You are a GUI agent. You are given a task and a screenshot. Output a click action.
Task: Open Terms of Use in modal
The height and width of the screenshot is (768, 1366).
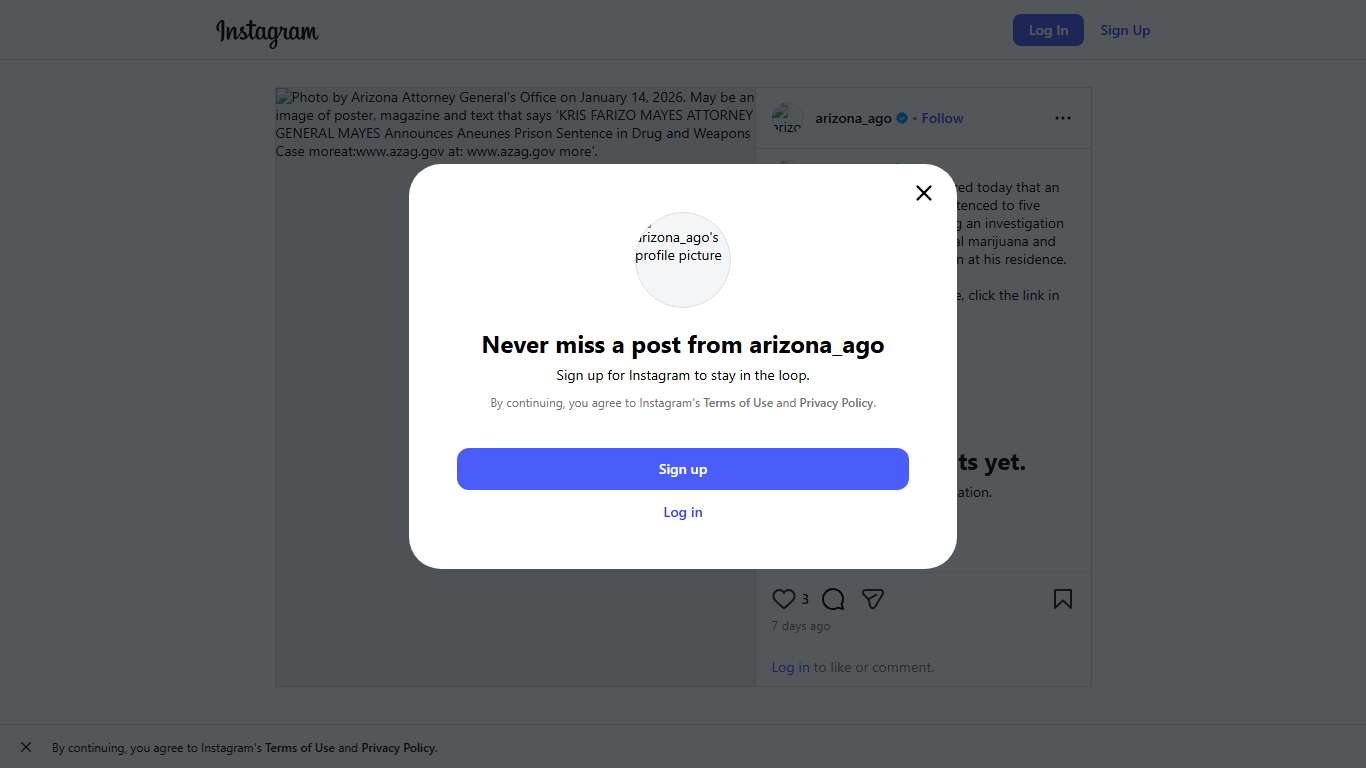tap(738, 403)
